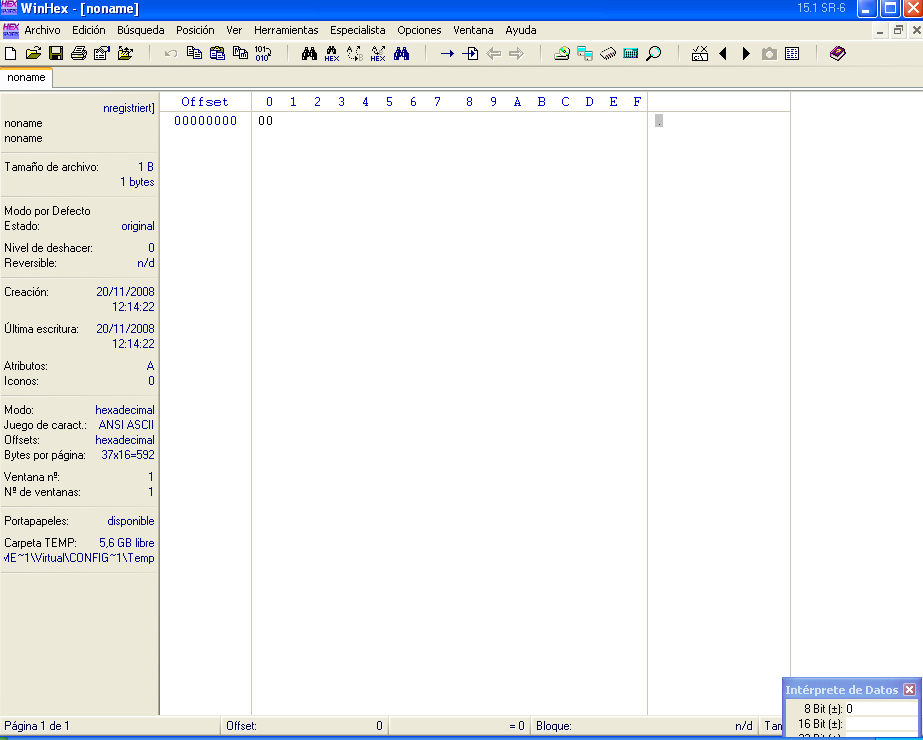This screenshot has height=740, width=923.
Task: Find hex values with the binoculars HEX icon
Action: click(332, 54)
